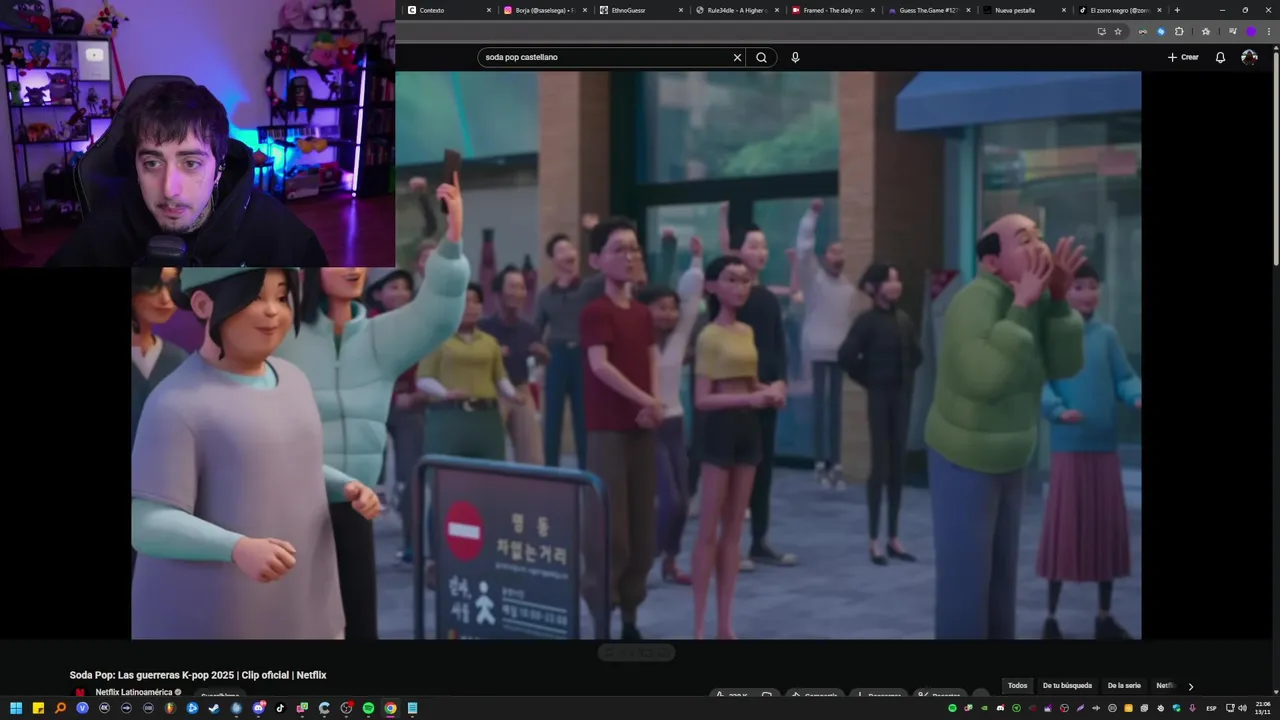Open a new browser tab with plus
Image resolution: width=1280 pixels, height=720 pixels.
(x=1177, y=10)
